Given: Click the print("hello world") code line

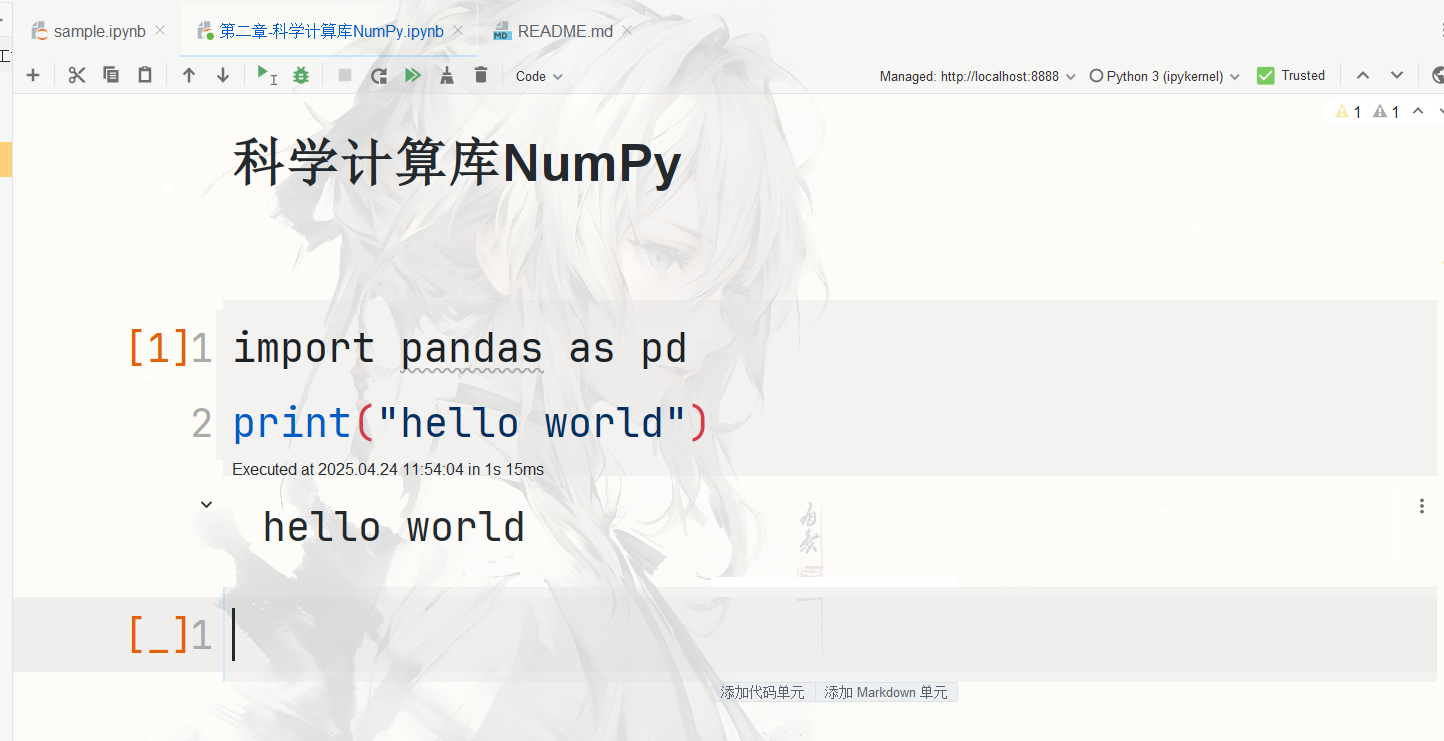Looking at the screenshot, I should 470,423.
